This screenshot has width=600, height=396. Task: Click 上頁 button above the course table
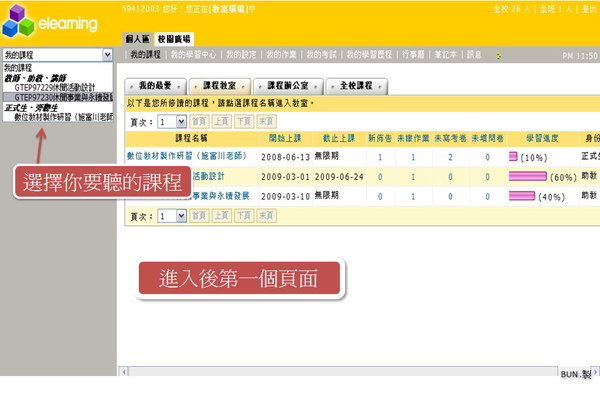pos(222,122)
